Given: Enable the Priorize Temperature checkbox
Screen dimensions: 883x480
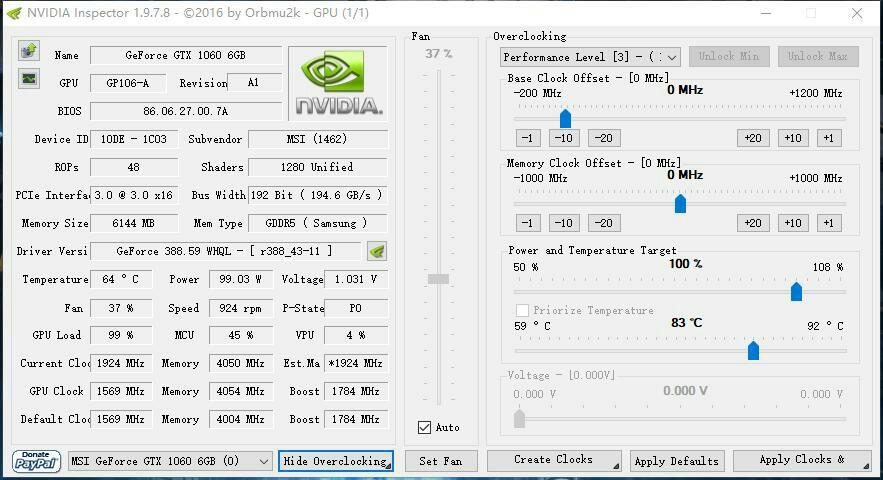Looking at the screenshot, I should 522,310.
